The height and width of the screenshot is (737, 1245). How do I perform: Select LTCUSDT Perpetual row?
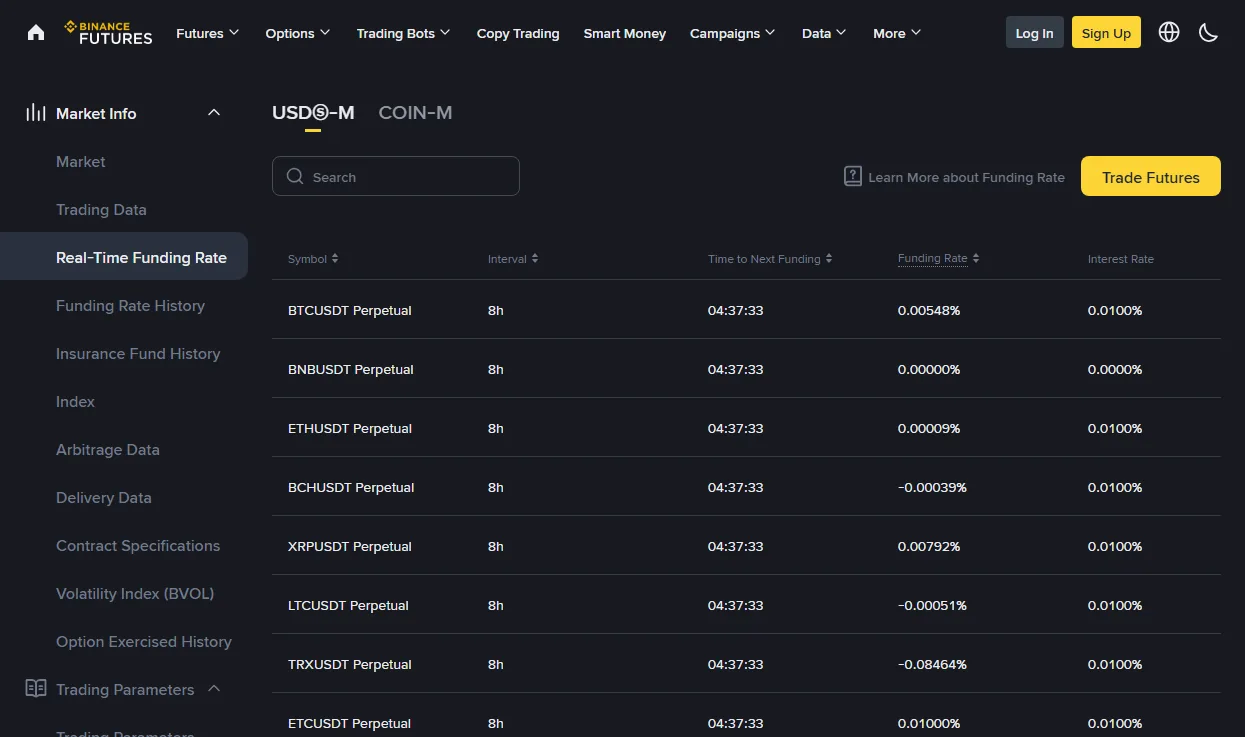746,605
